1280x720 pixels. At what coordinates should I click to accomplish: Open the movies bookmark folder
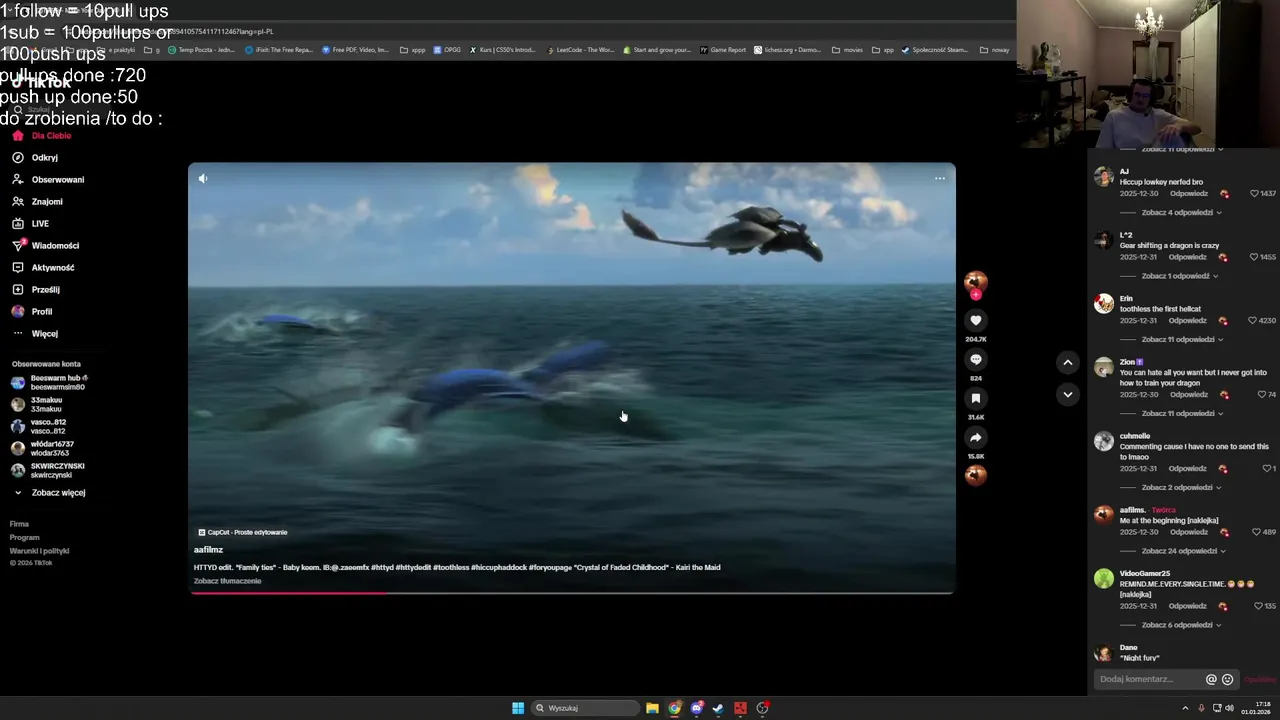click(x=847, y=49)
